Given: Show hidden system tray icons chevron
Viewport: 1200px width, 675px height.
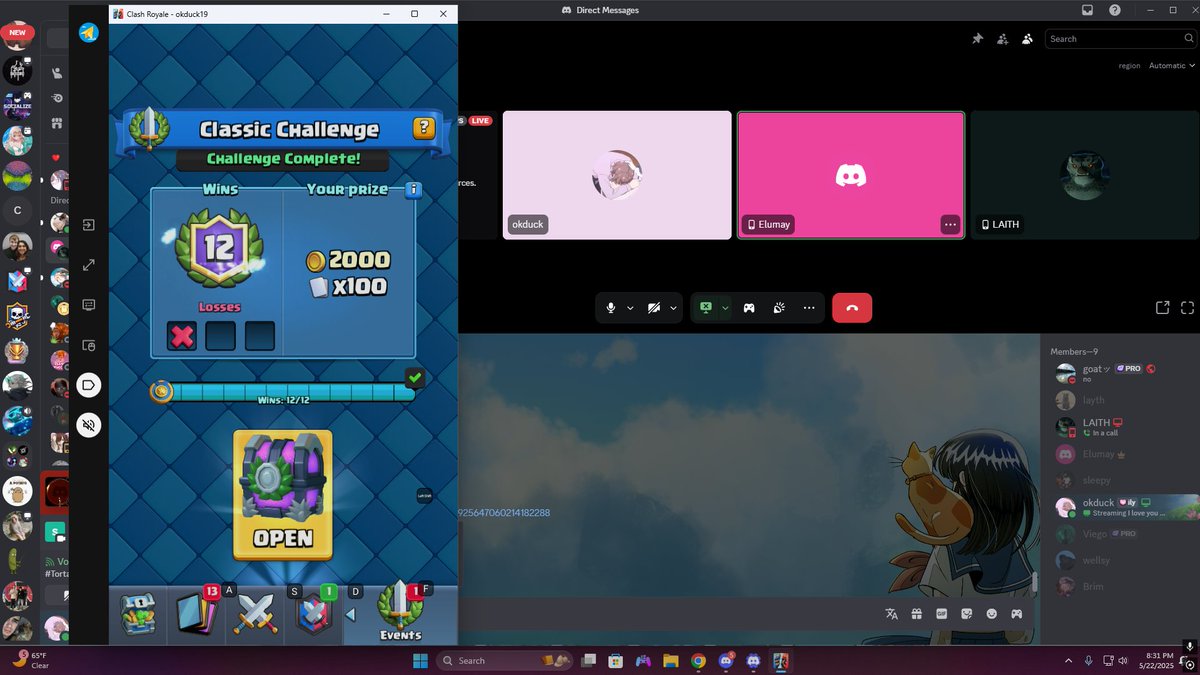Looking at the screenshot, I should click(x=1068, y=660).
